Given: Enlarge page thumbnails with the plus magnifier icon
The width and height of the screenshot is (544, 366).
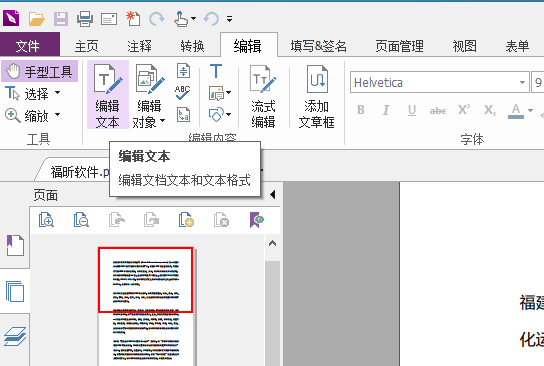Looking at the screenshot, I should pos(46,219).
